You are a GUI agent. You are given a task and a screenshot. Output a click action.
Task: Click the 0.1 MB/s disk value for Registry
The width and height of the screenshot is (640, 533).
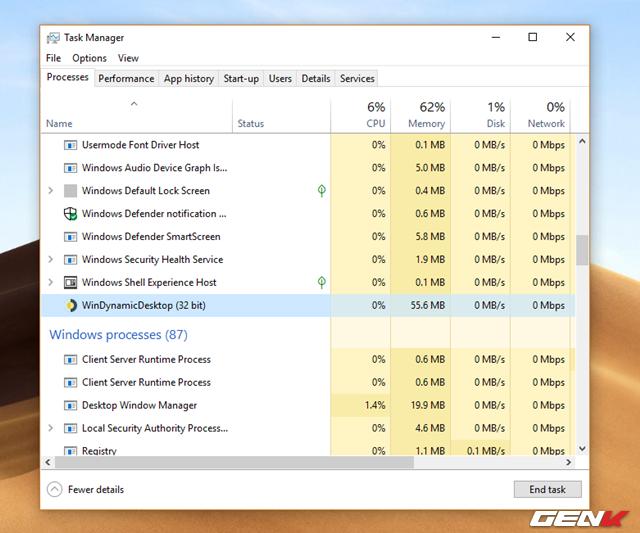point(486,451)
